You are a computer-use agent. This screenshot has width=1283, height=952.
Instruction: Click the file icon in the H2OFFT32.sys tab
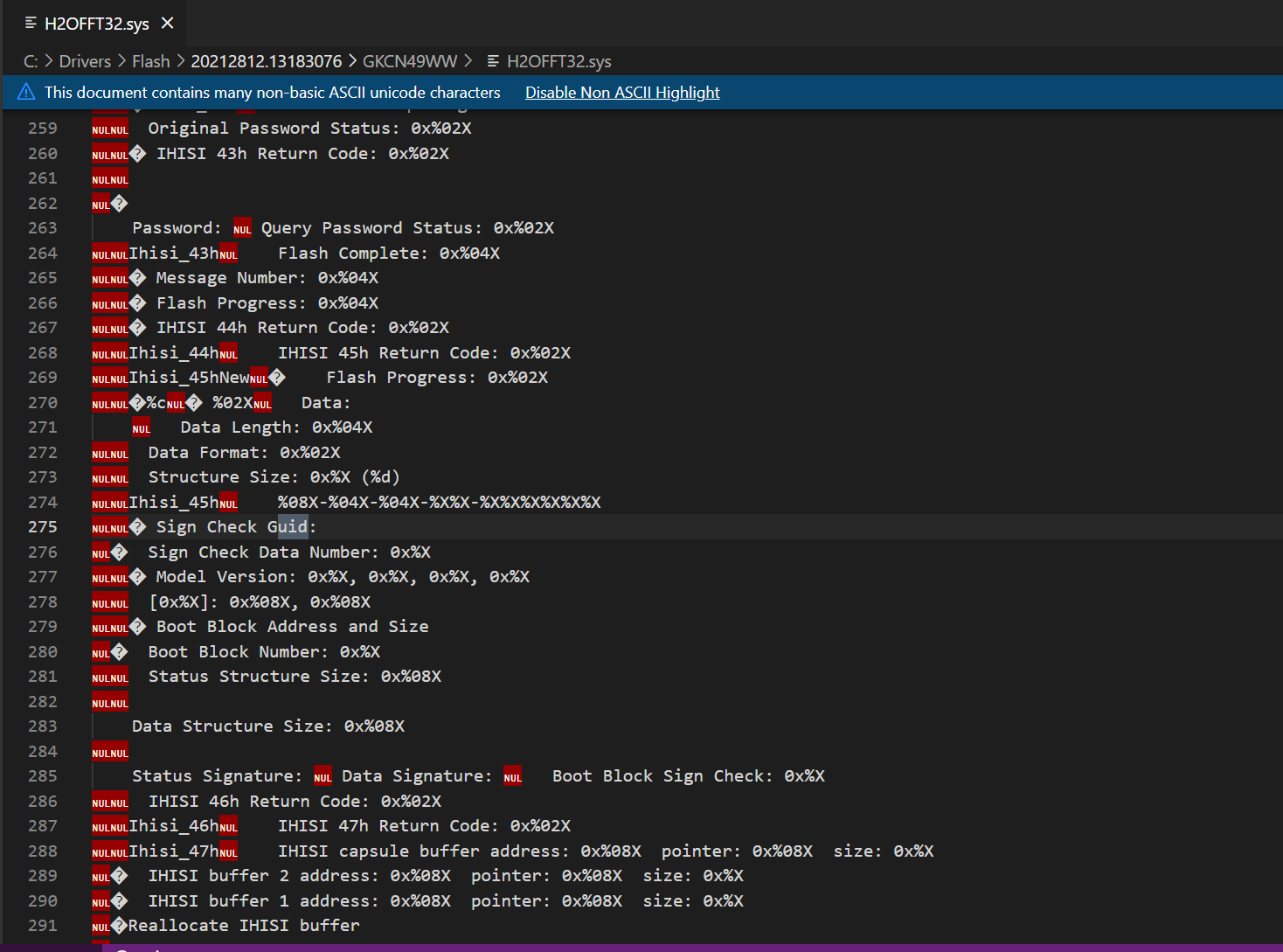click(x=31, y=23)
